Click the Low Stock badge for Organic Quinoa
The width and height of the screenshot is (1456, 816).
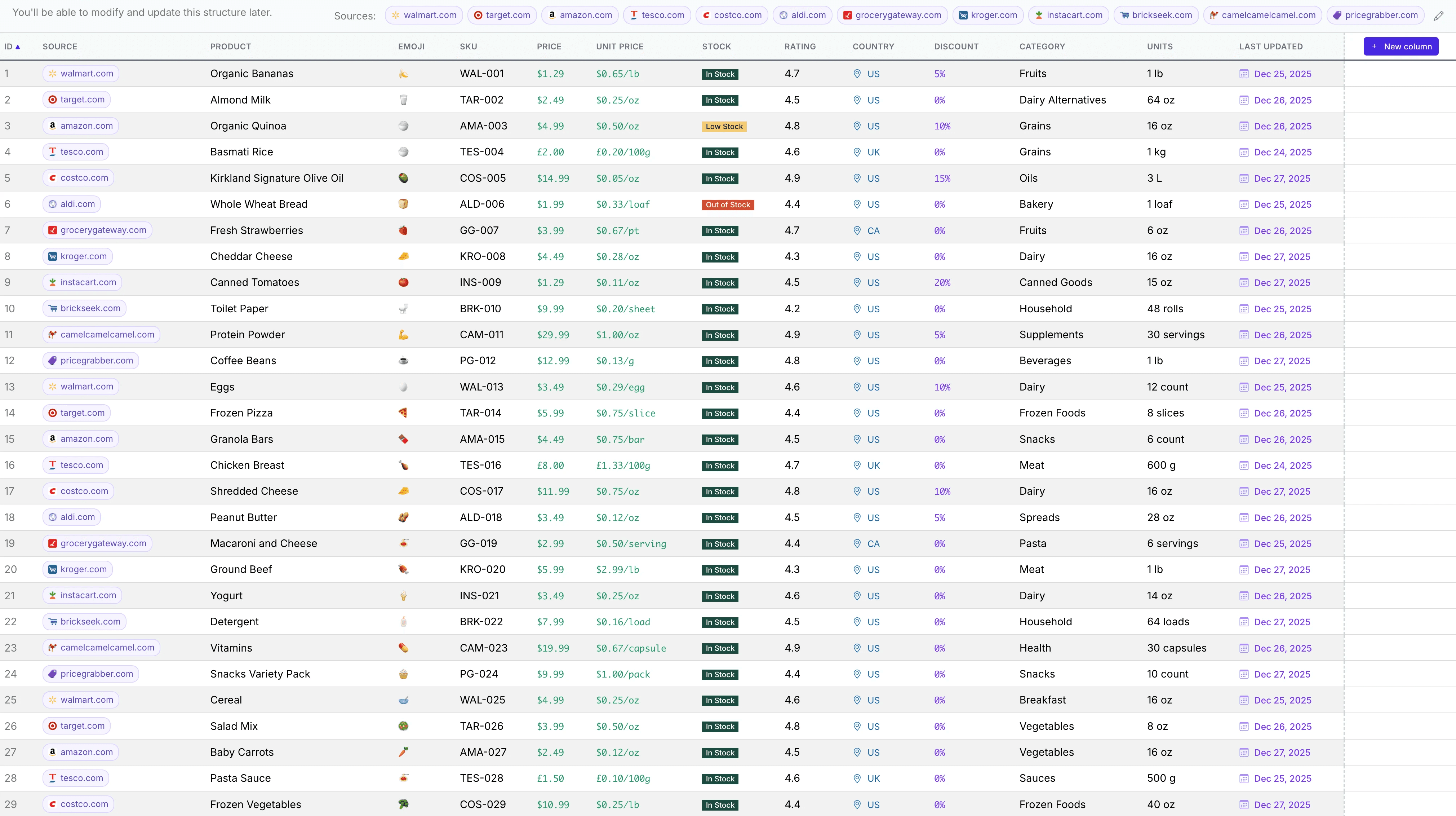[723, 127]
